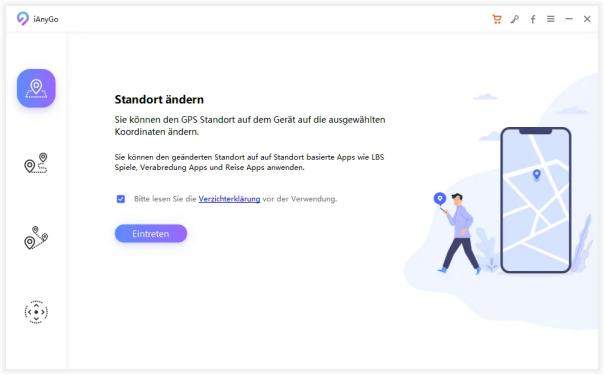Select the Change Location mode icon
The height and width of the screenshot is (375, 605).
[36, 88]
